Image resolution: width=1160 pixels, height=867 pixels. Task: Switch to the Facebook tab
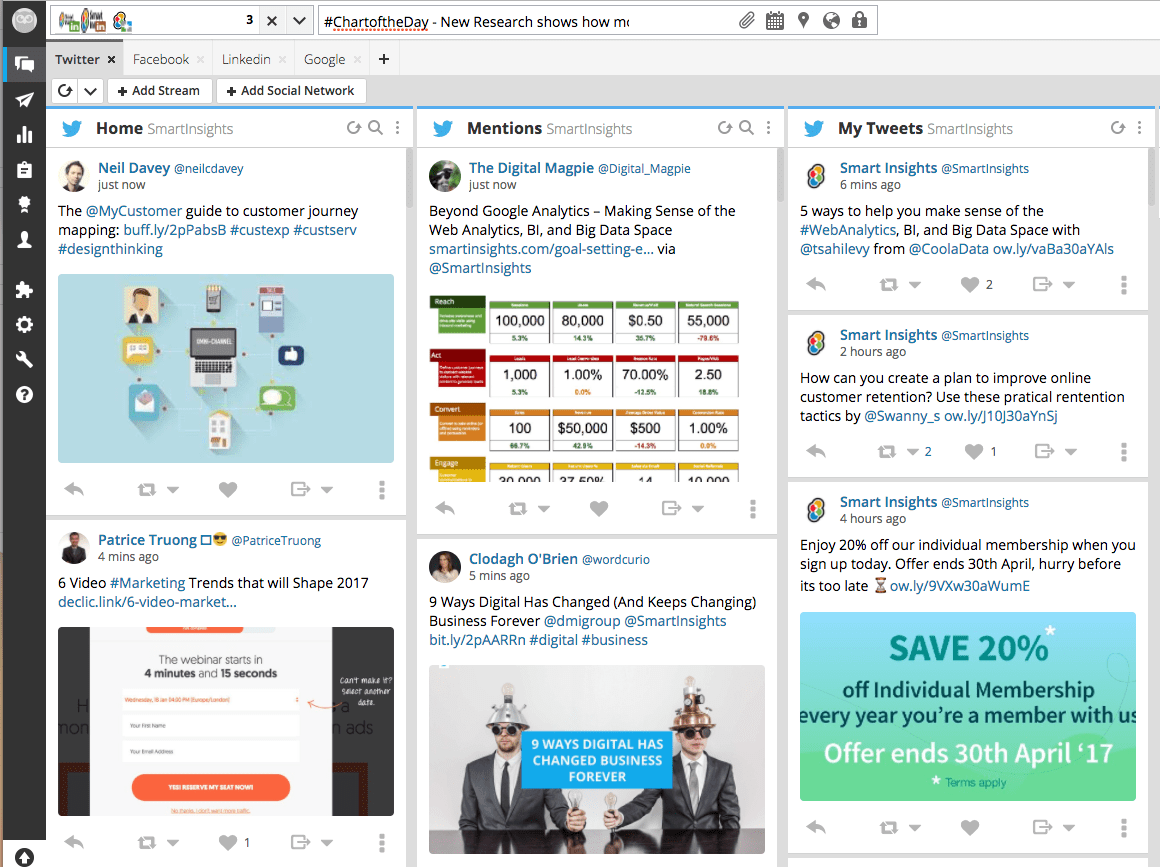(x=160, y=59)
